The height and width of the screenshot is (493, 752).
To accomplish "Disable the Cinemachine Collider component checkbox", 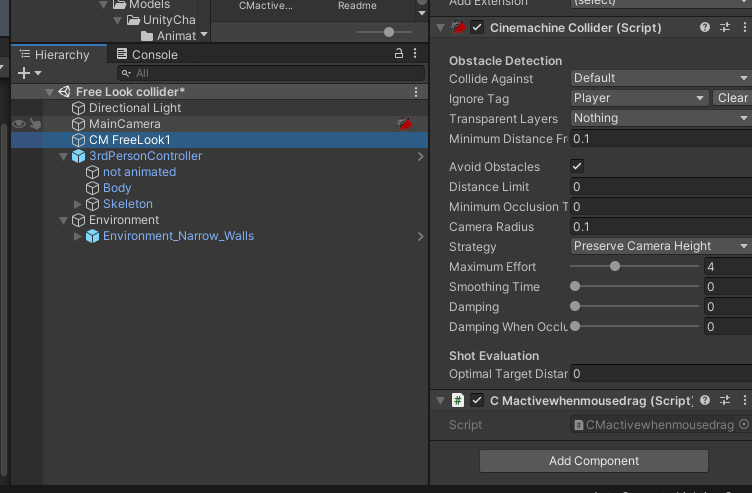I will point(477,27).
